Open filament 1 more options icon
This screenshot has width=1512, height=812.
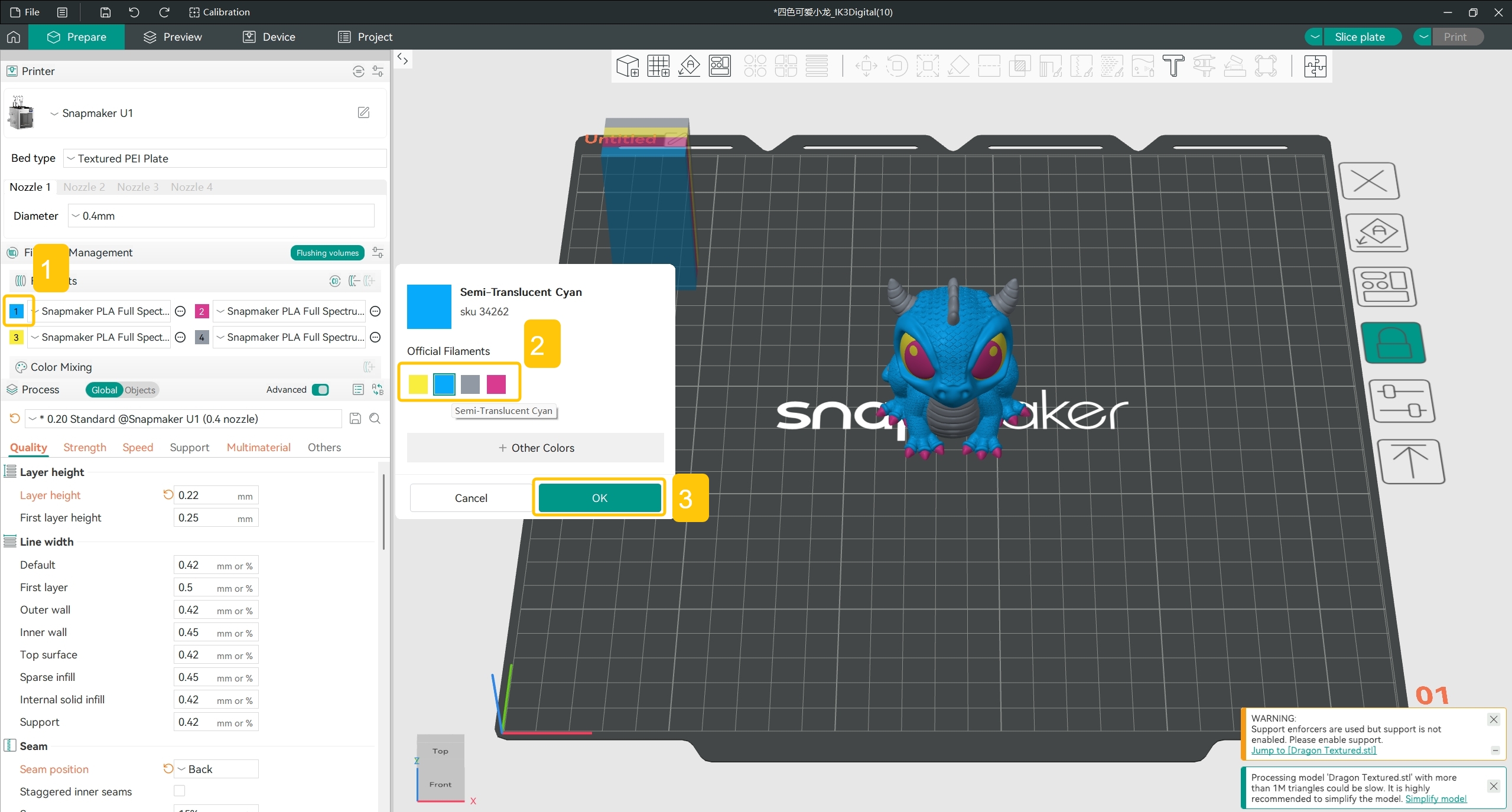[181, 311]
